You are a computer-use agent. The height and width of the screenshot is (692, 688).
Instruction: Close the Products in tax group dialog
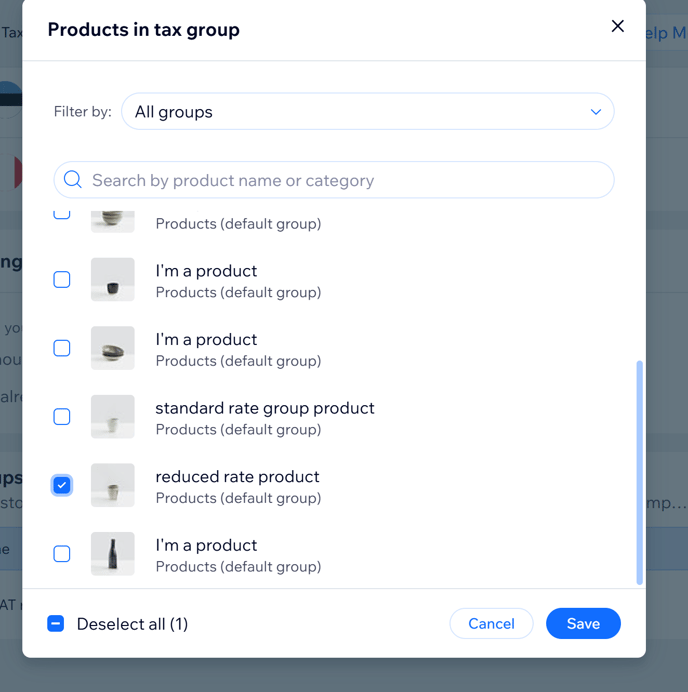tap(617, 26)
